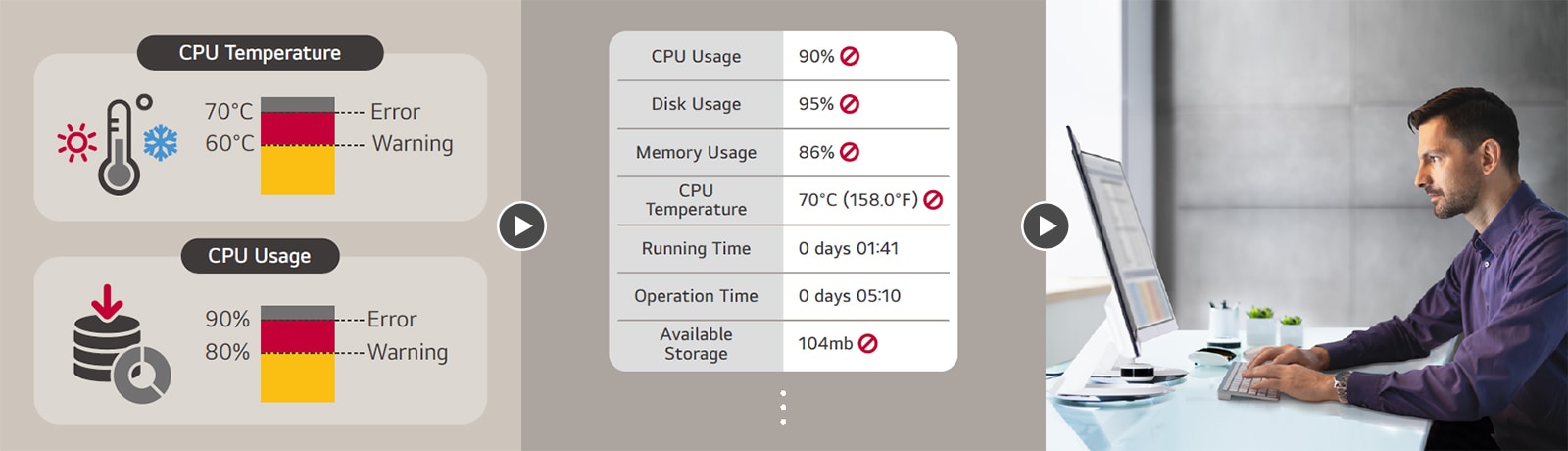Click the vertical three-dots more indicator
1568x451 pixels.
tap(783, 407)
